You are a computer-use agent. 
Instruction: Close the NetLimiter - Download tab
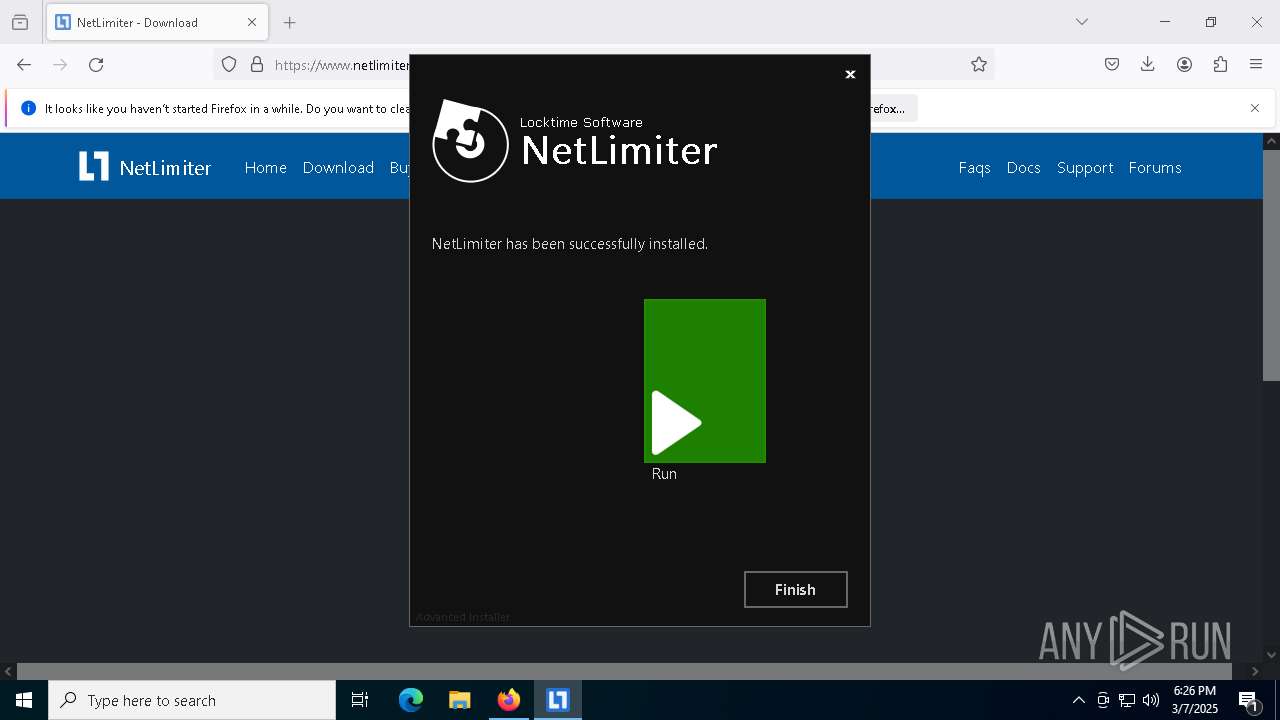point(252,22)
